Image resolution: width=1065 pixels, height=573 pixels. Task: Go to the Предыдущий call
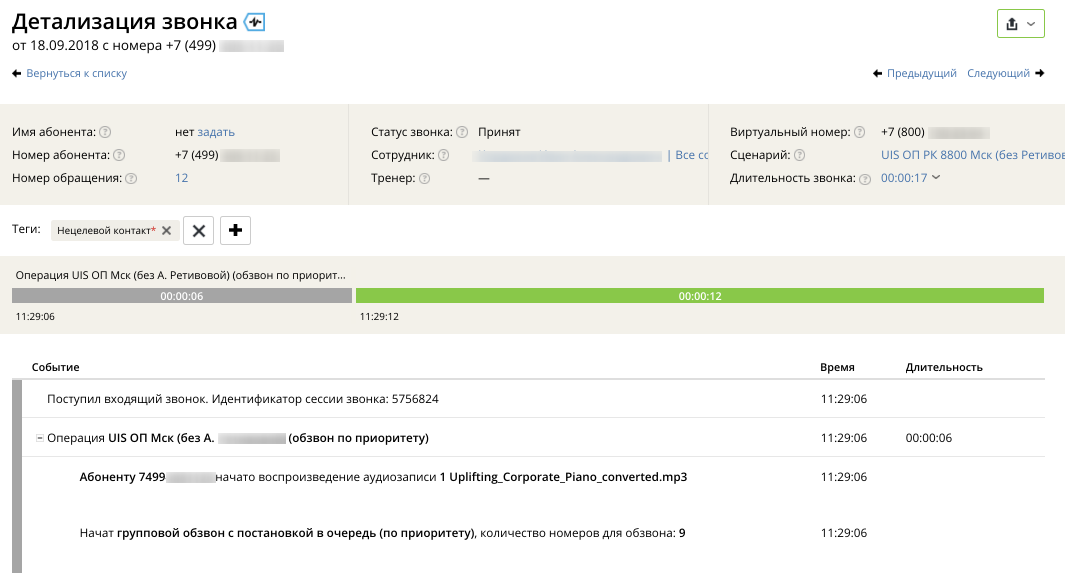tap(915, 73)
